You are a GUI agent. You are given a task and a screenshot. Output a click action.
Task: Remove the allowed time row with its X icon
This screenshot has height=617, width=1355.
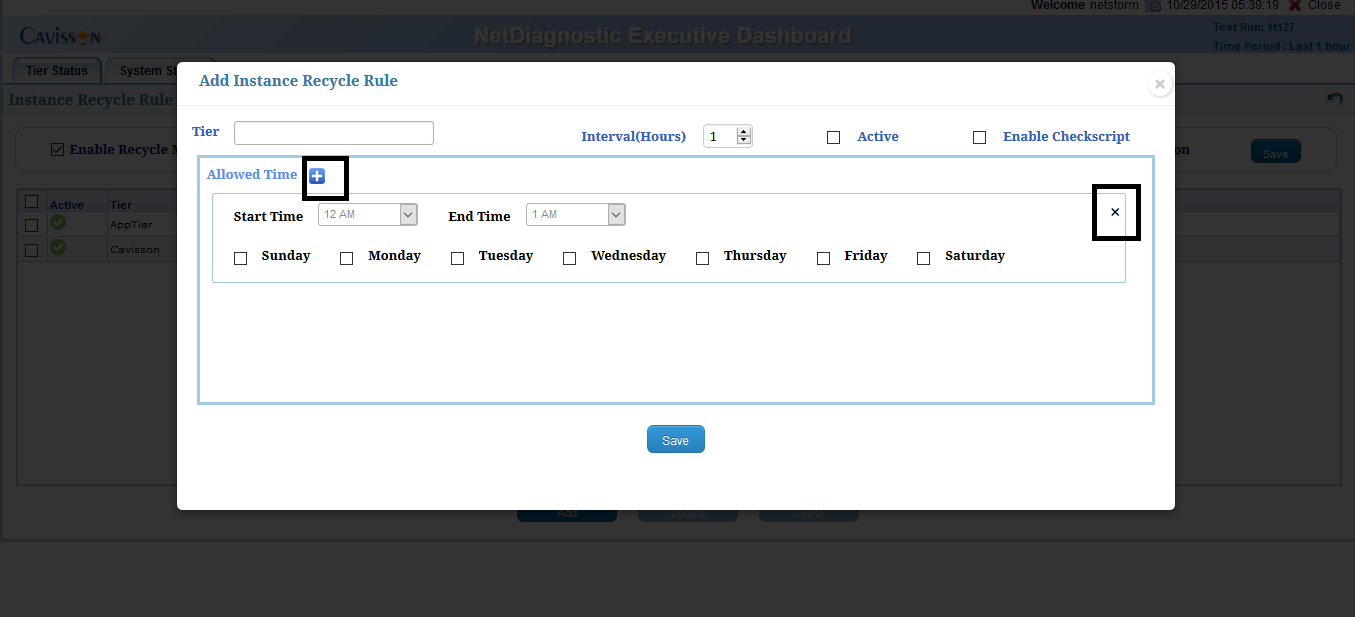1115,212
